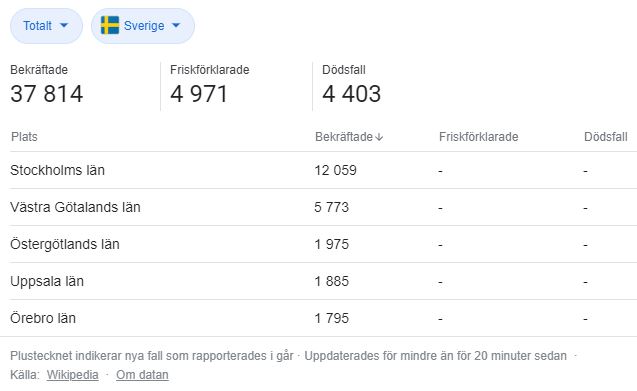
Task: Open the Om datan link
Action: [142, 375]
